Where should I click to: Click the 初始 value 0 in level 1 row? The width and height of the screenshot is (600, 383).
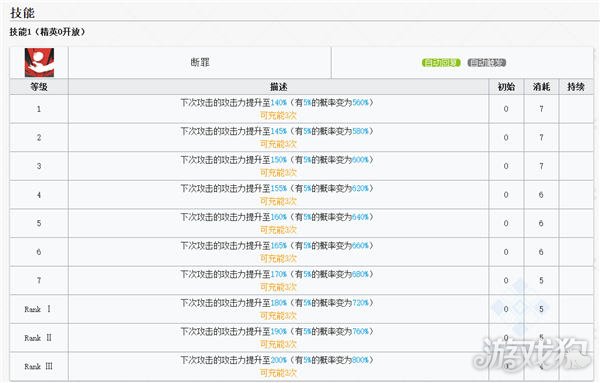pyautogui.click(x=506, y=109)
